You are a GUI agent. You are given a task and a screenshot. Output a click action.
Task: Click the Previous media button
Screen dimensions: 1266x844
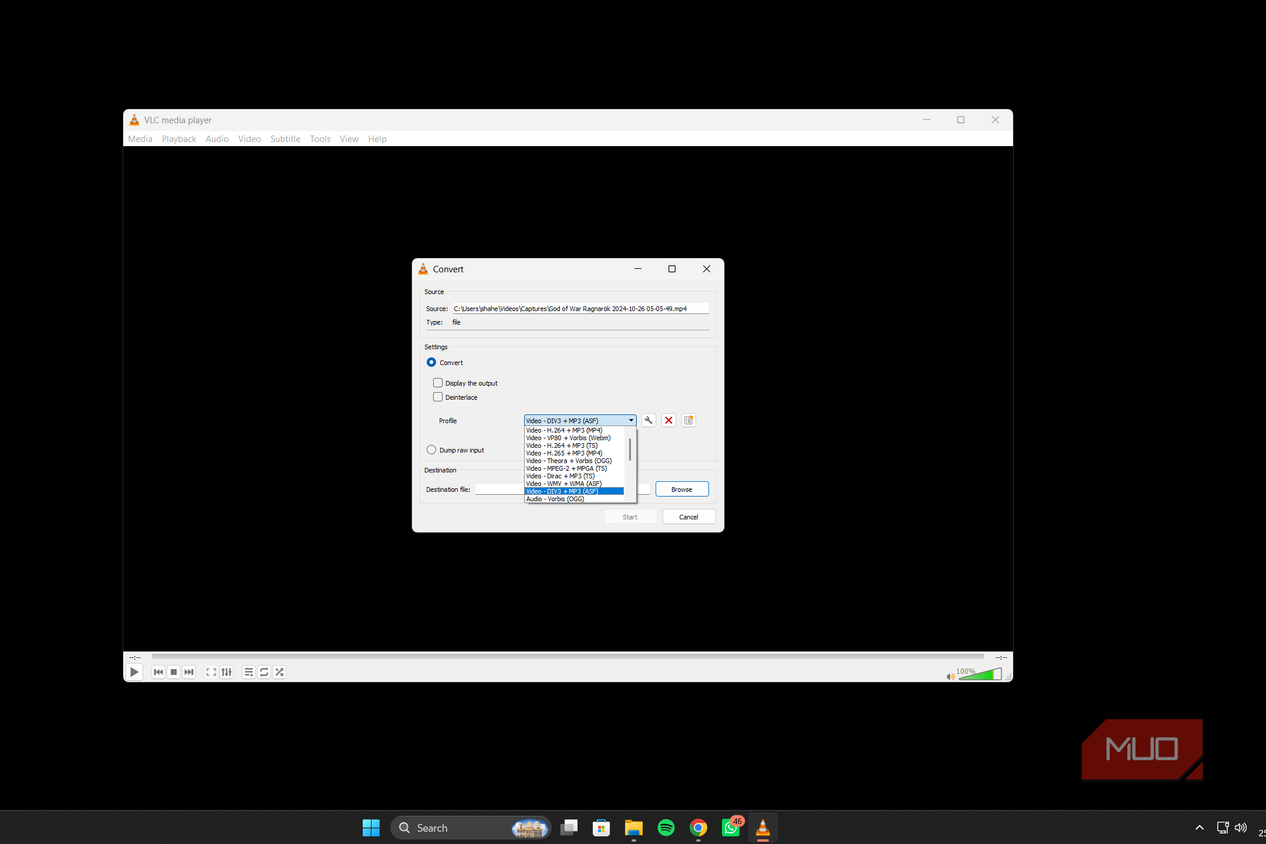tap(158, 672)
